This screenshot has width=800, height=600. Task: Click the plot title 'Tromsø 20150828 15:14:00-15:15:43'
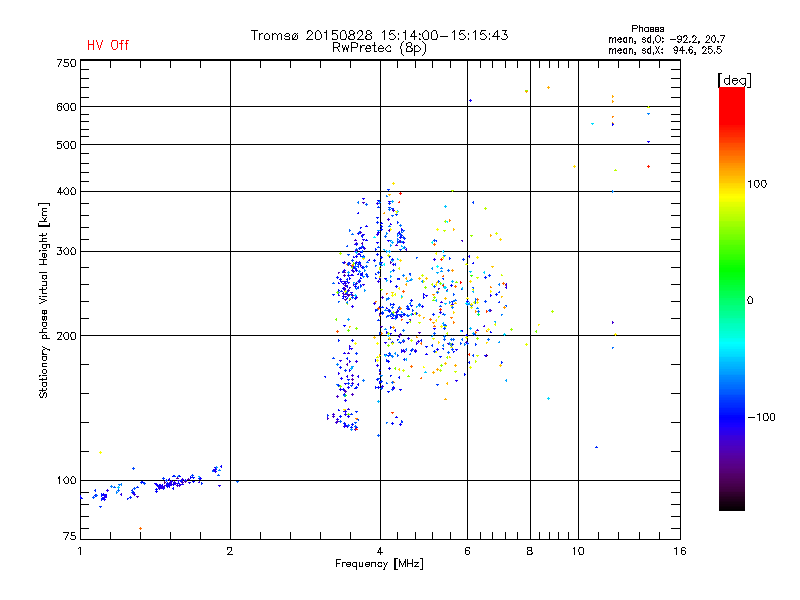pos(379,35)
